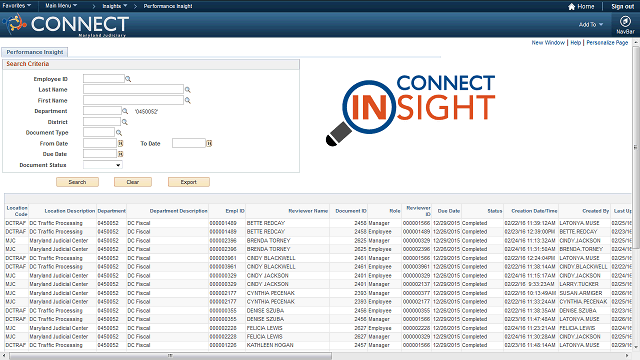Click into the Employee ID field
The width and height of the screenshot is (640, 360).
pyautogui.click(x=104, y=79)
